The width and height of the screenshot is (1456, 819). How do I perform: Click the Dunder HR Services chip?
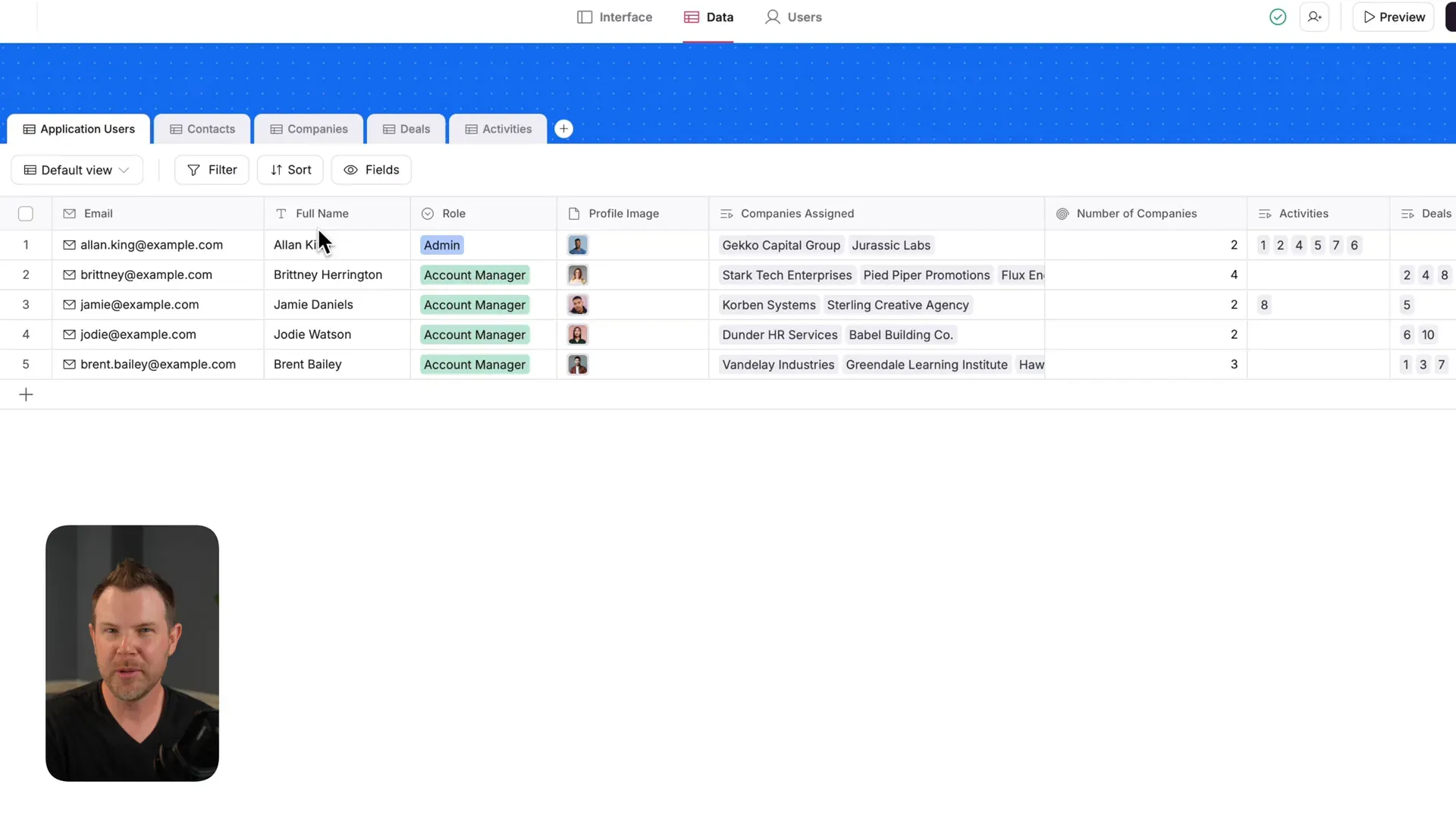click(780, 334)
